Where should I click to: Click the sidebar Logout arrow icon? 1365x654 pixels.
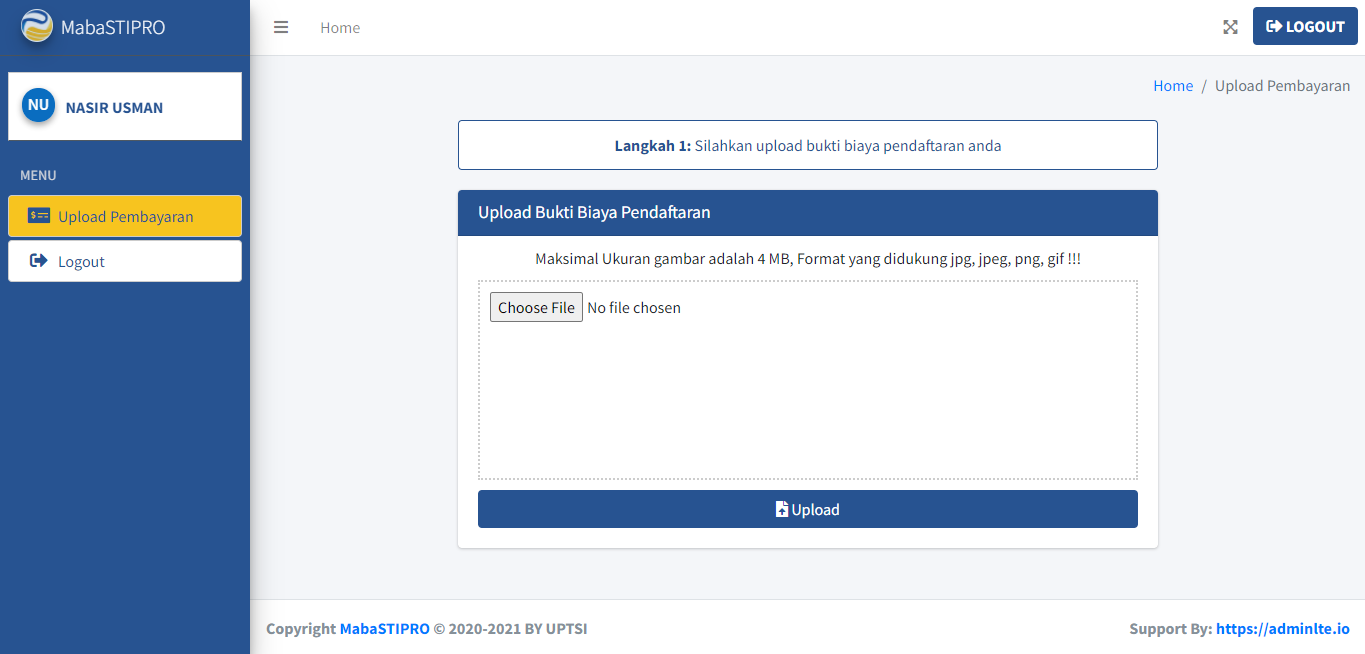click(39, 261)
